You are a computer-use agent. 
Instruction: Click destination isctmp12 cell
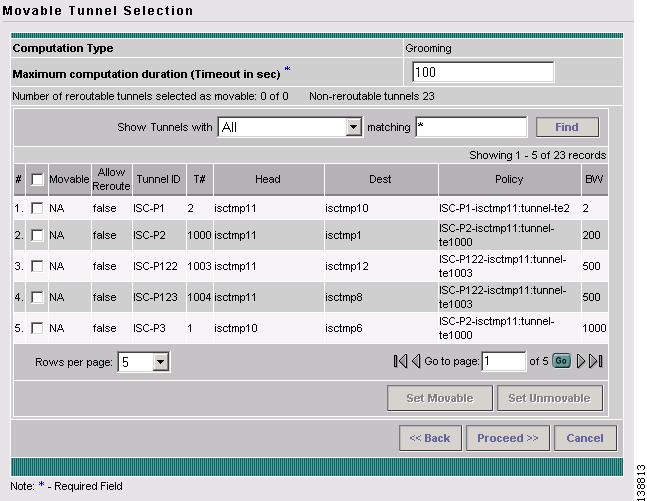pyautogui.click(x=347, y=266)
